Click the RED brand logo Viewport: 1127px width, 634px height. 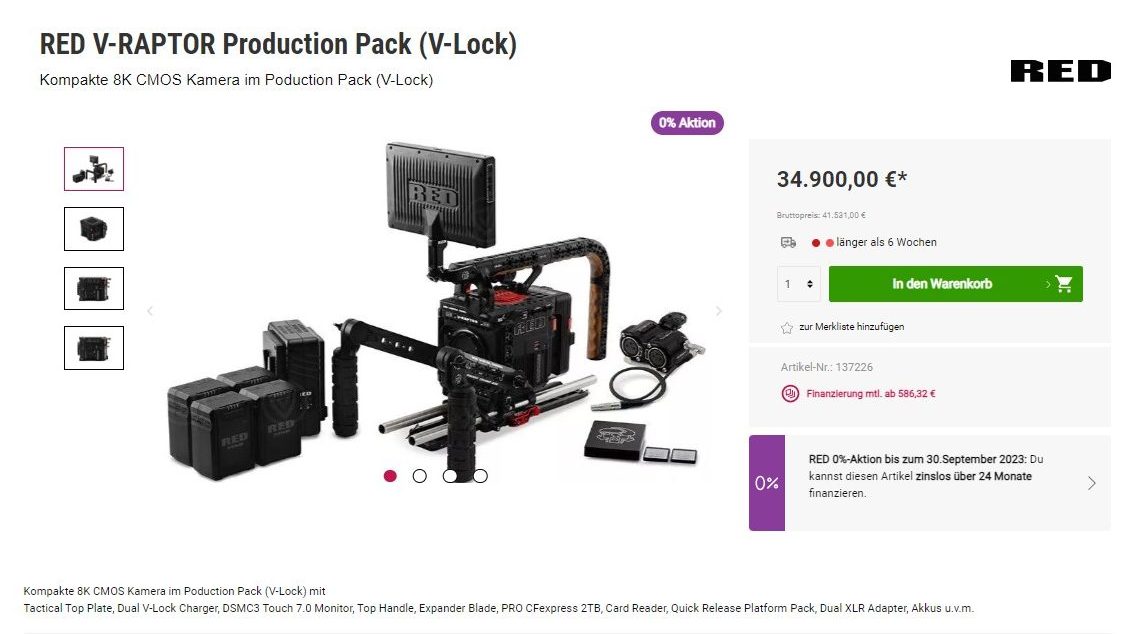click(x=1060, y=71)
